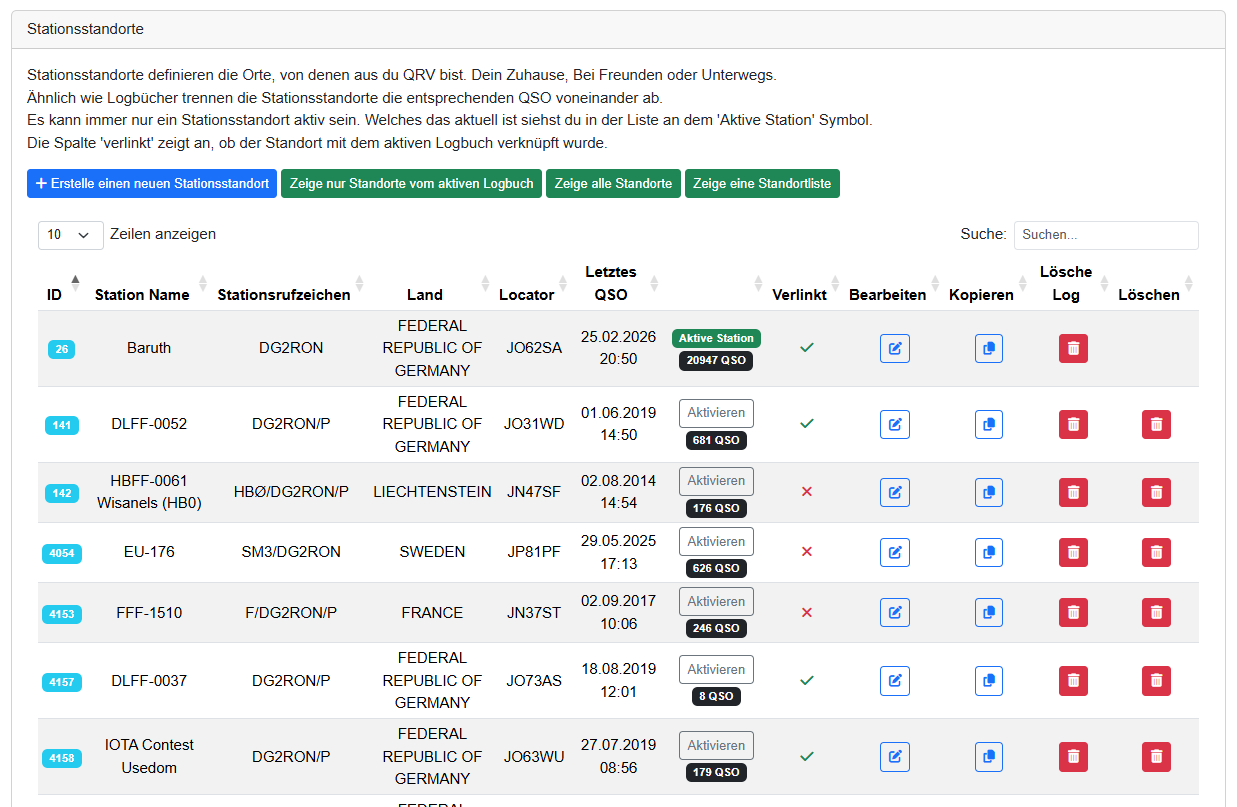Show only locations from active logbook
Viewport: 1237px width, 807px height.
(x=411, y=184)
